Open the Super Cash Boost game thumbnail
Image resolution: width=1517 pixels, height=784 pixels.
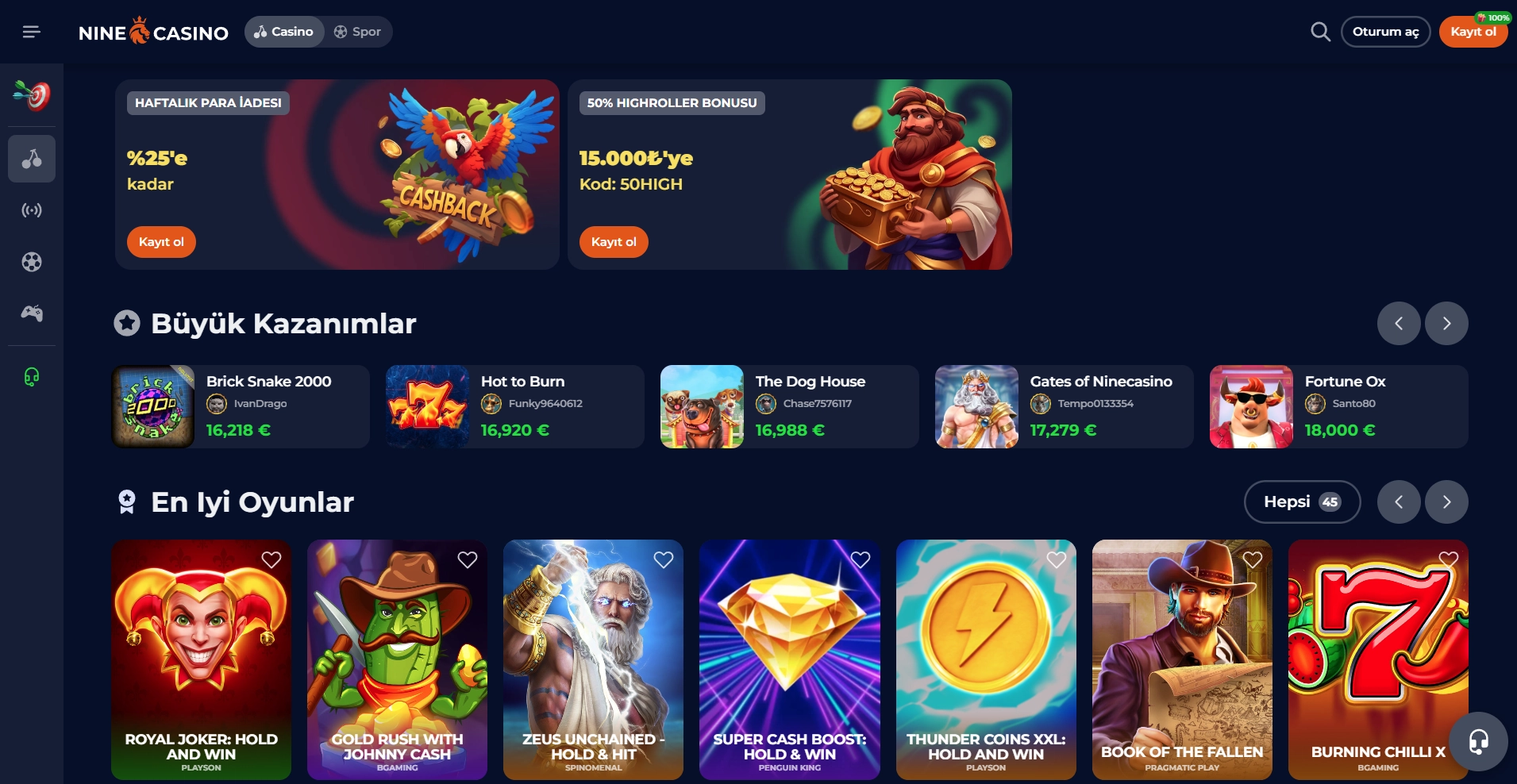789,659
